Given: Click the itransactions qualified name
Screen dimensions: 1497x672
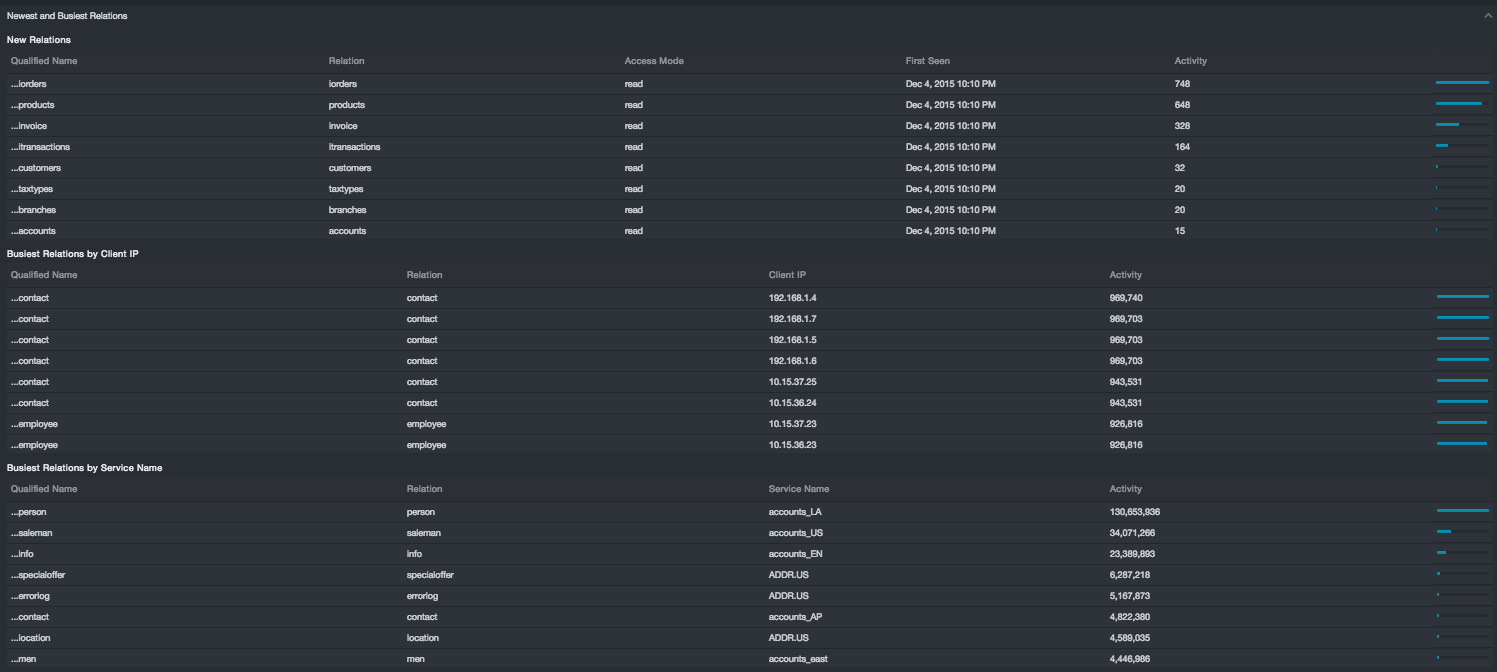Looking at the screenshot, I should [40, 147].
